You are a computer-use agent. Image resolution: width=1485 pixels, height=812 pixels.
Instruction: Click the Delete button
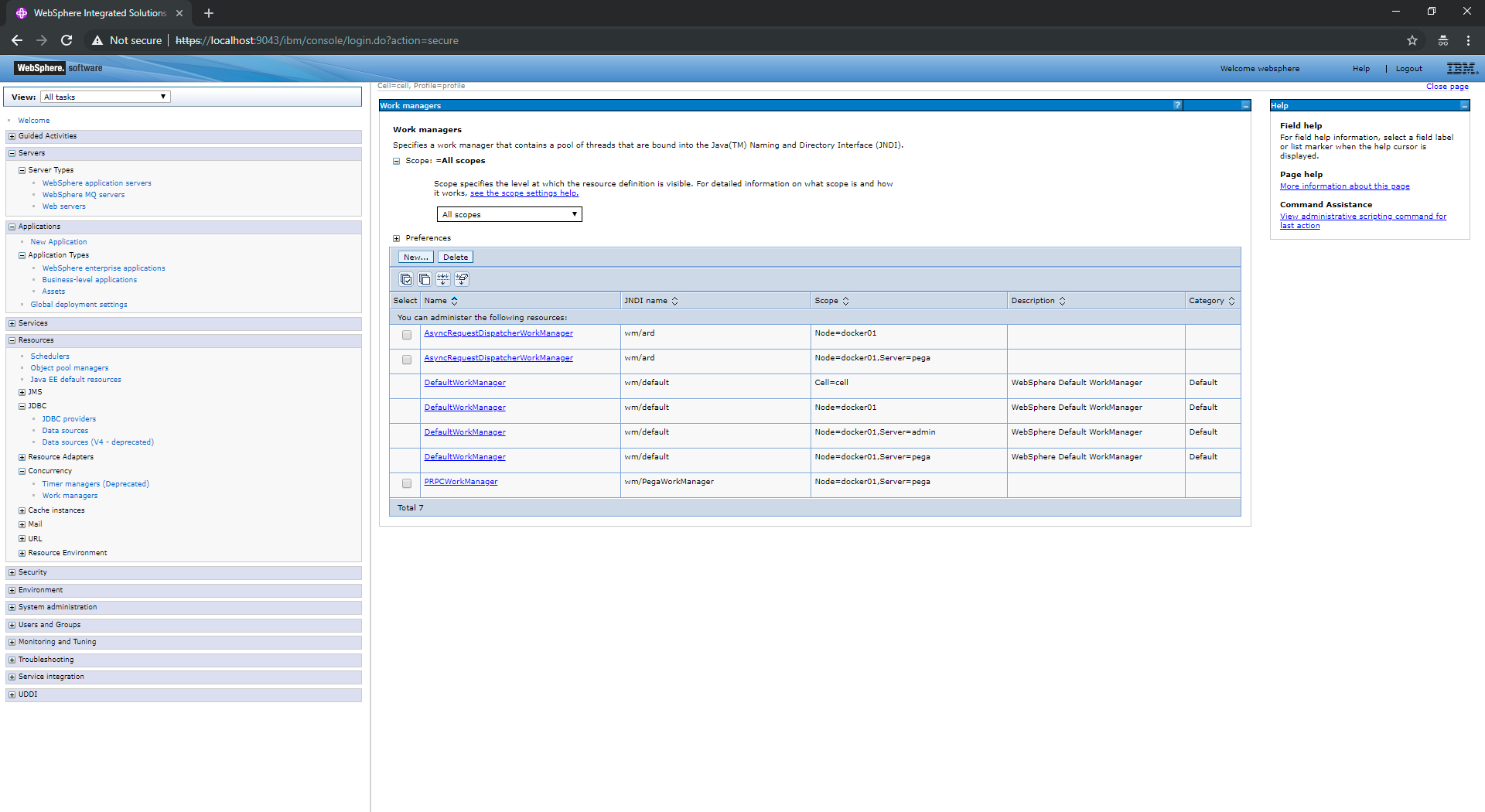click(456, 257)
